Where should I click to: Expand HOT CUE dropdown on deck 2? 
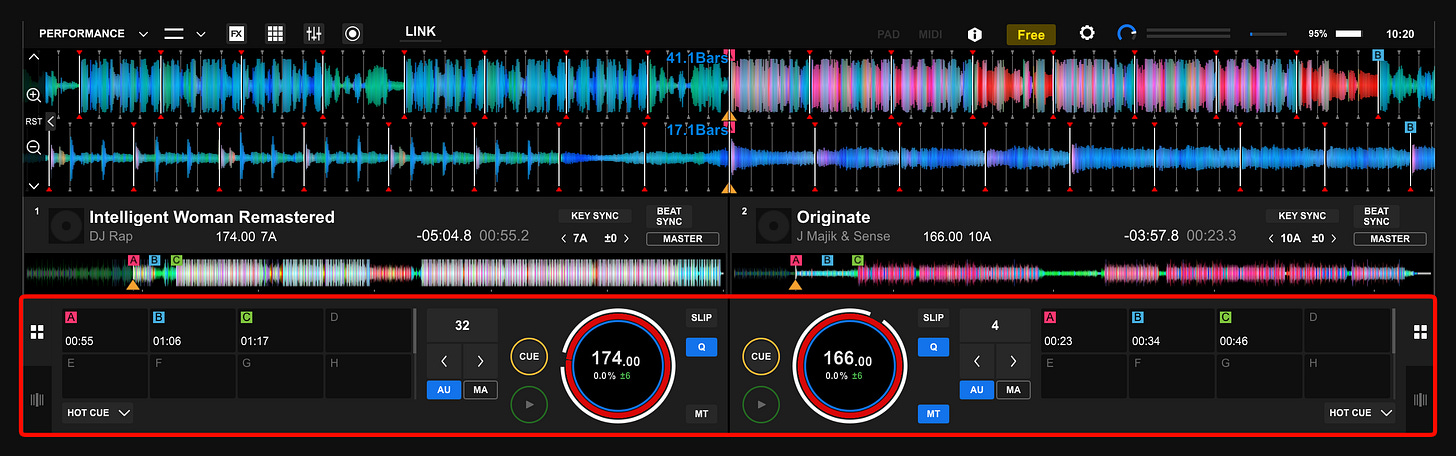(1360, 412)
